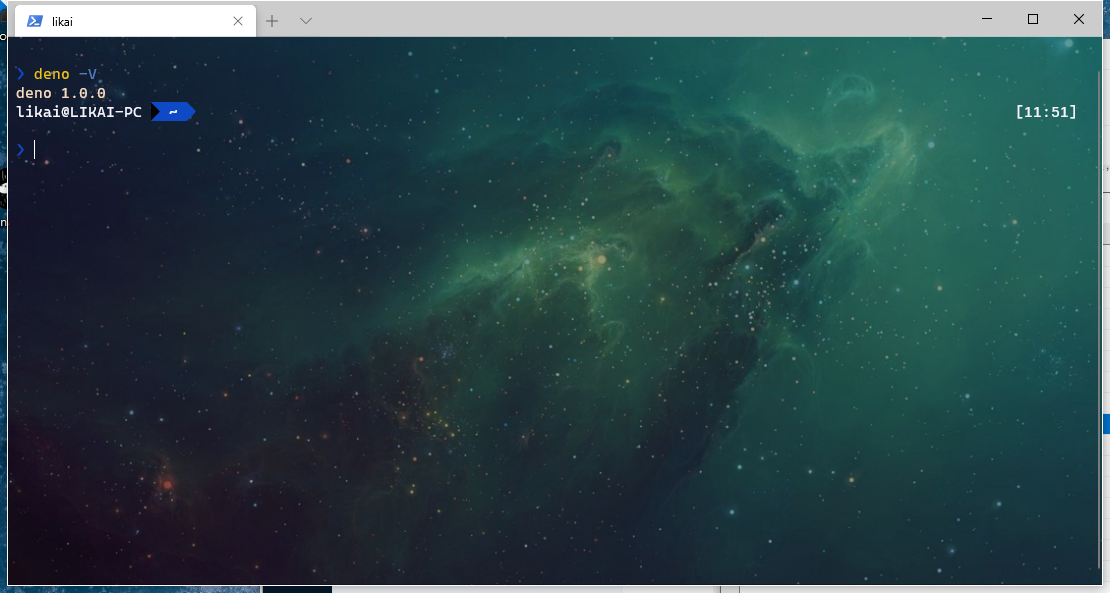Viewport: 1110px width, 593px height.
Task: Click the likai@LIKAI-PC prompt text
Action: (x=79, y=112)
